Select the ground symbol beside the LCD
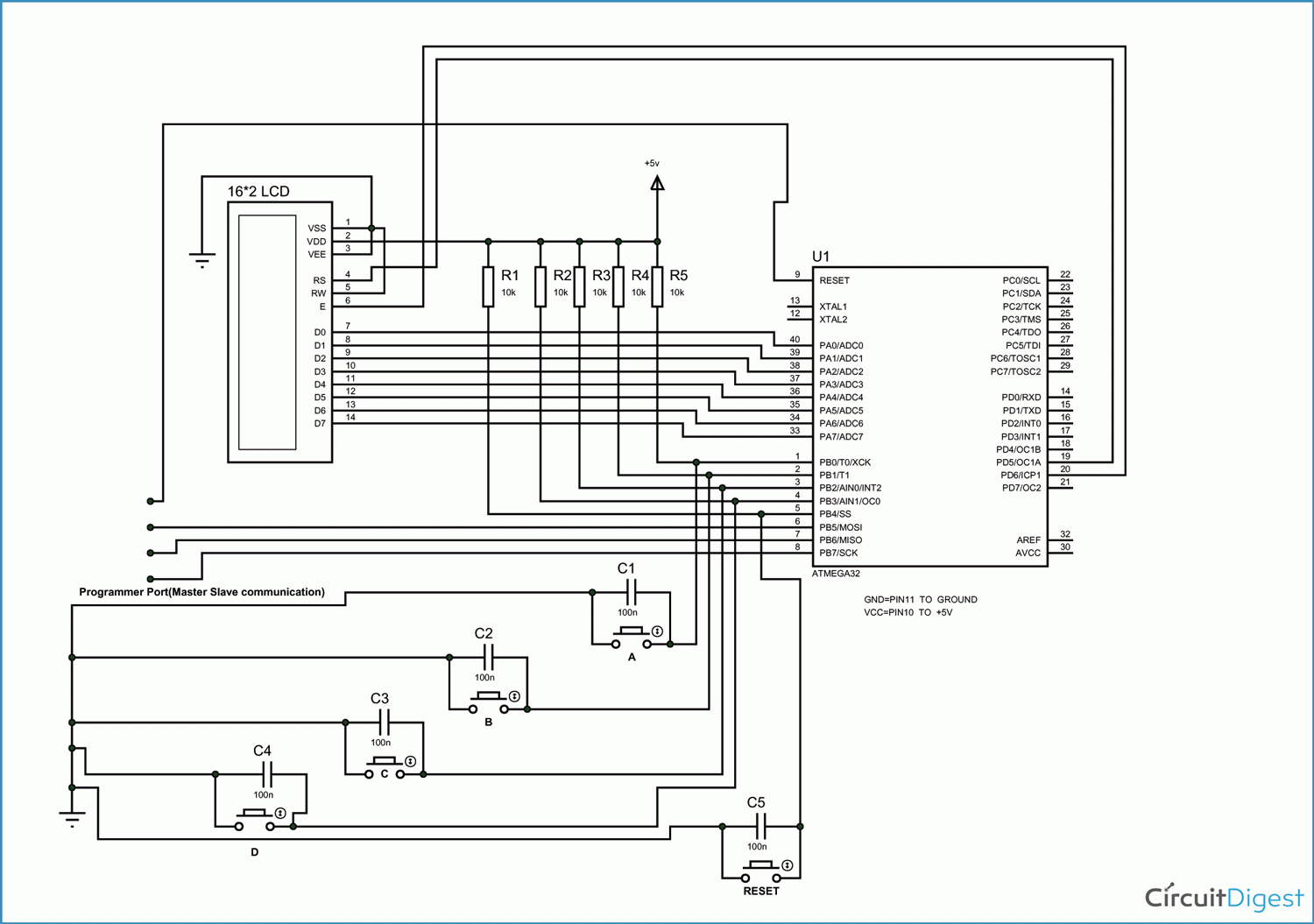 pyautogui.click(x=202, y=260)
